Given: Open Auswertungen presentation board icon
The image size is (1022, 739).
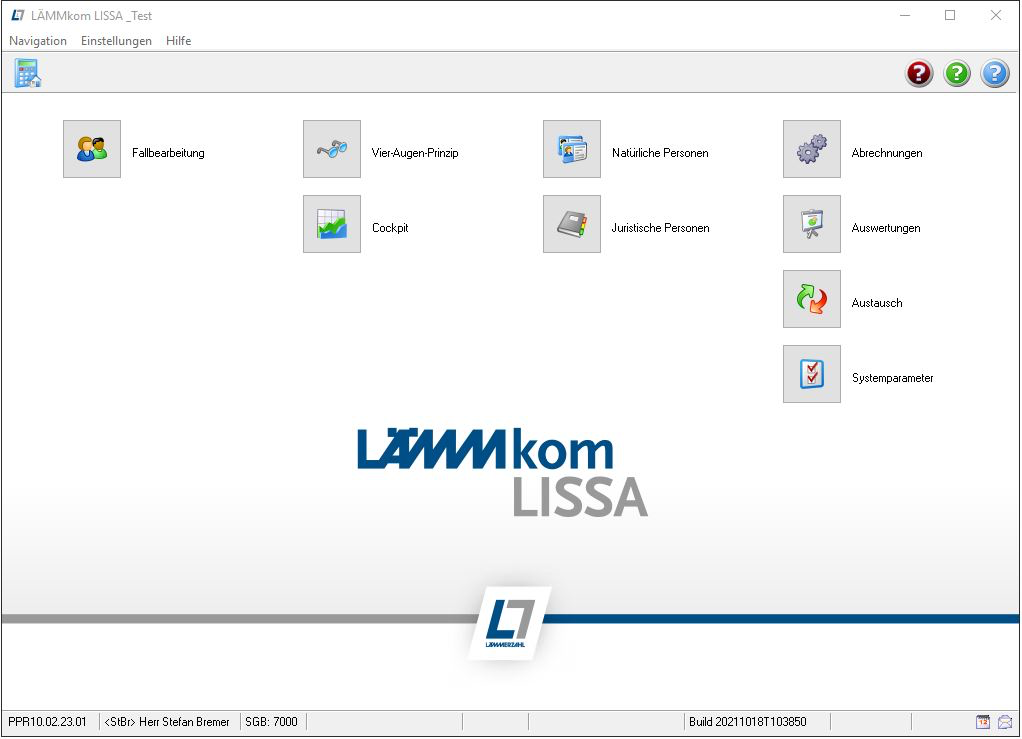Looking at the screenshot, I should pos(811,224).
